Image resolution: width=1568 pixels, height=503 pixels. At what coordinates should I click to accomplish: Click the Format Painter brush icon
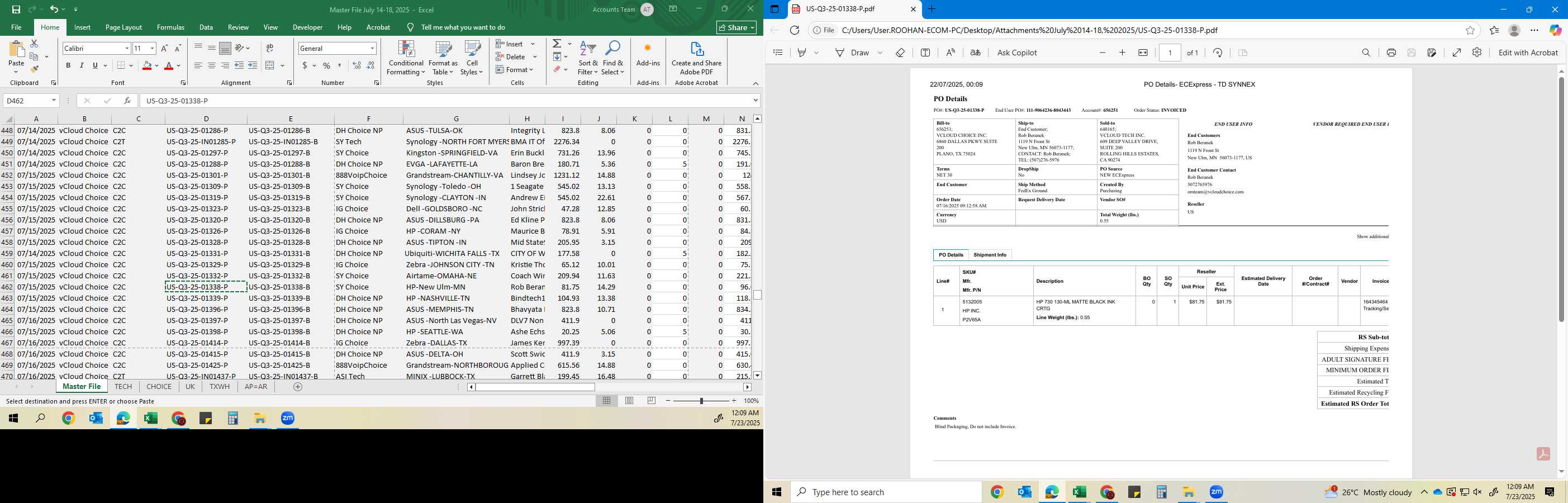tap(34, 69)
